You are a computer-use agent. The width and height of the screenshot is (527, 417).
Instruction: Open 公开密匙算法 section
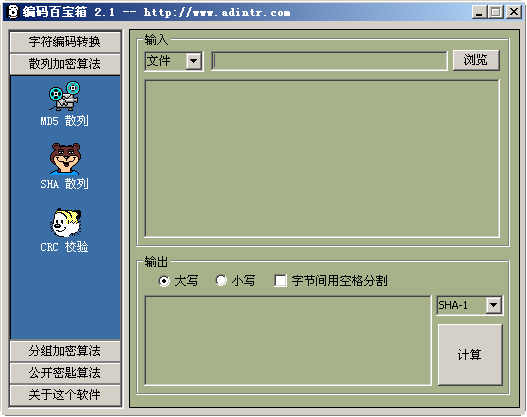65,373
